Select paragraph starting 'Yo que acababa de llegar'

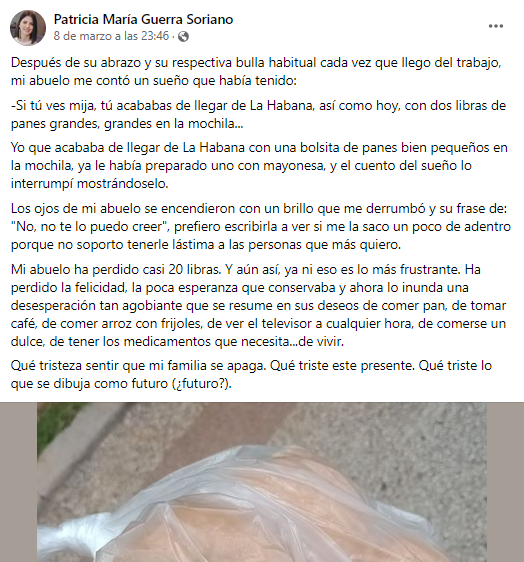click(x=259, y=166)
